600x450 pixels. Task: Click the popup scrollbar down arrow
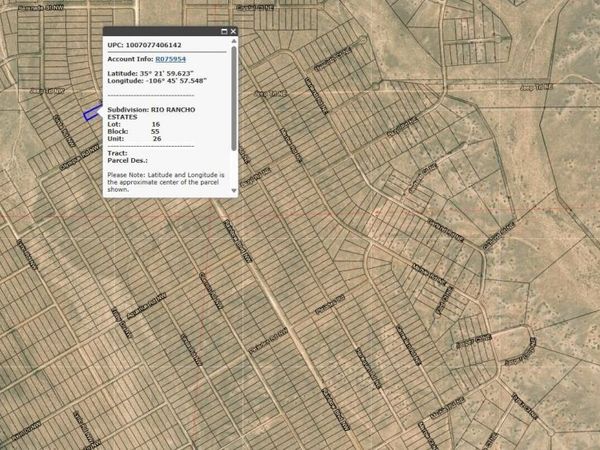pos(233,189)
